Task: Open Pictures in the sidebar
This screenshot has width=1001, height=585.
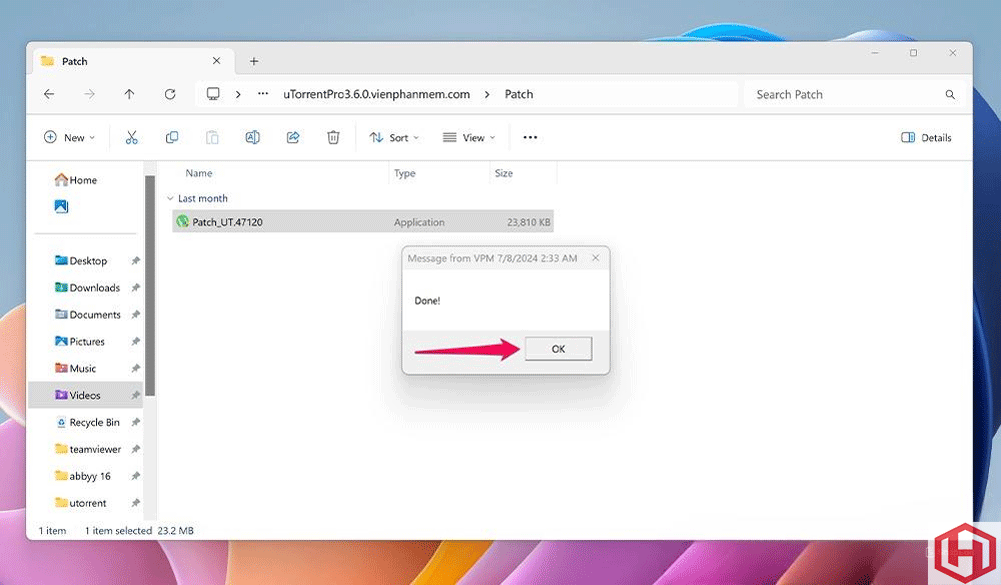Action: click(x=80, y=341)
